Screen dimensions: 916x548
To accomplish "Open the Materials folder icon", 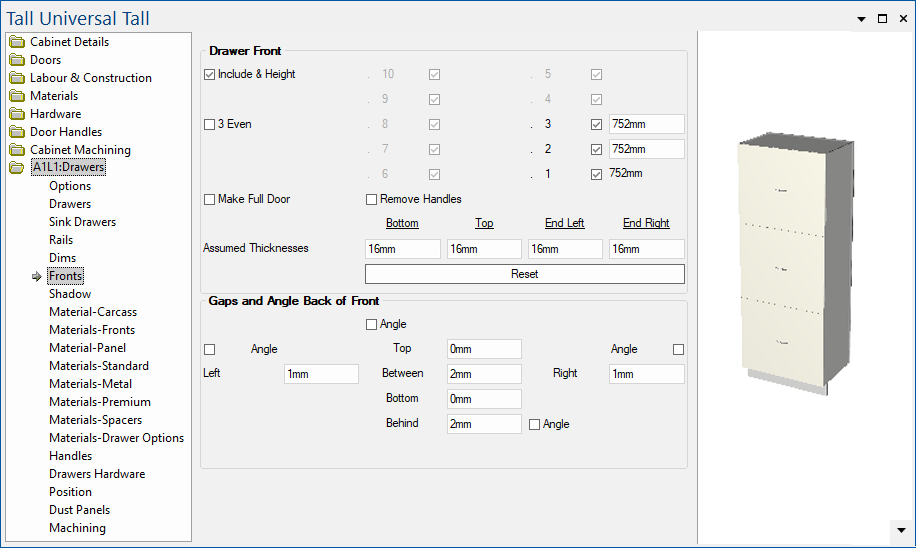I will (17, 96).
